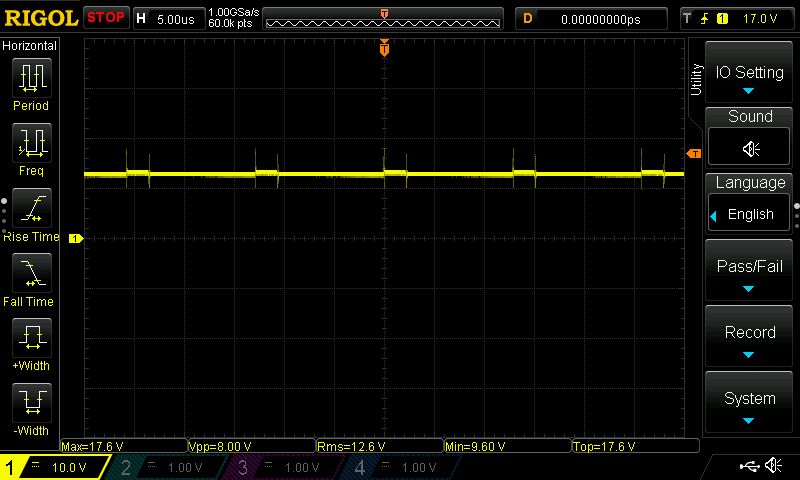Image resolution: width=800 pixels, height=480 pixels.
Task: Select the Fall Time measurement icon
Action: [32, 273]
